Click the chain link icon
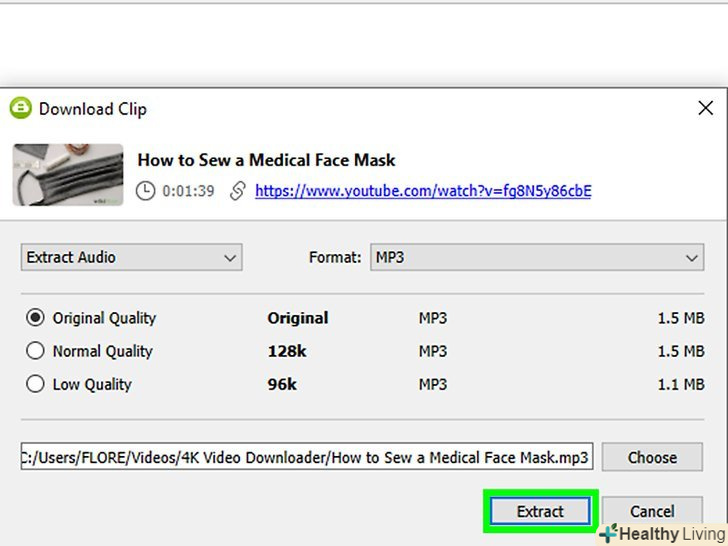728x546 pixels. [x=238, y=191]
